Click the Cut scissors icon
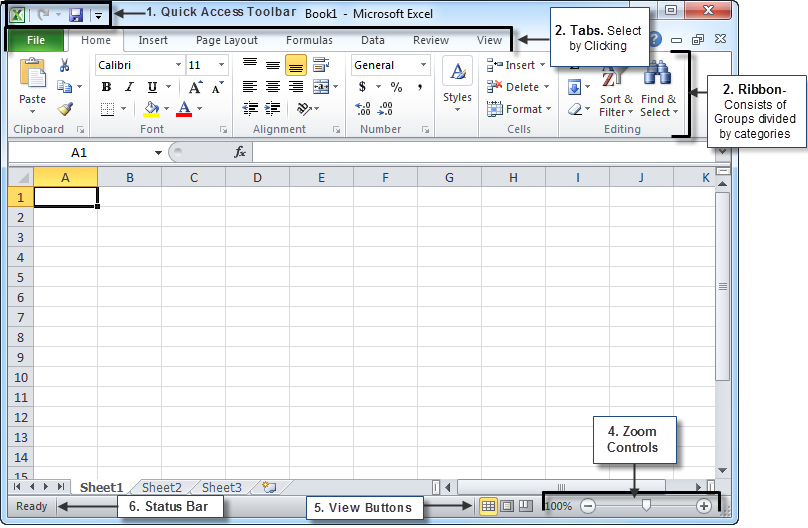Screen dimensions: 808x528 [64, 65]
